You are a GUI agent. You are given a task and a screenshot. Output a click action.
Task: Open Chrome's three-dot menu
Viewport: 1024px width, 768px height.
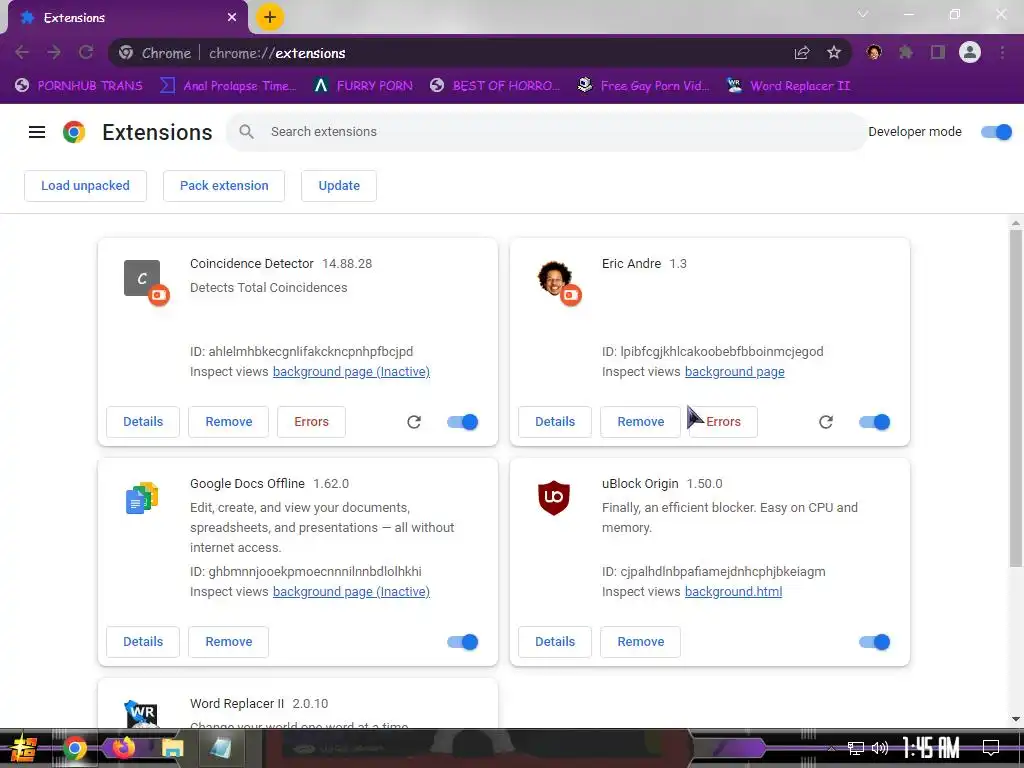1002,52
